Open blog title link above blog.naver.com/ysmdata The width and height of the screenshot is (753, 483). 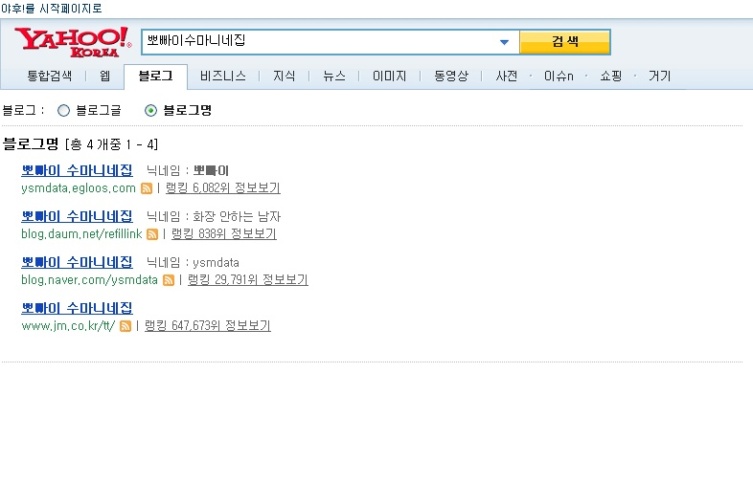tap(77, 263)
